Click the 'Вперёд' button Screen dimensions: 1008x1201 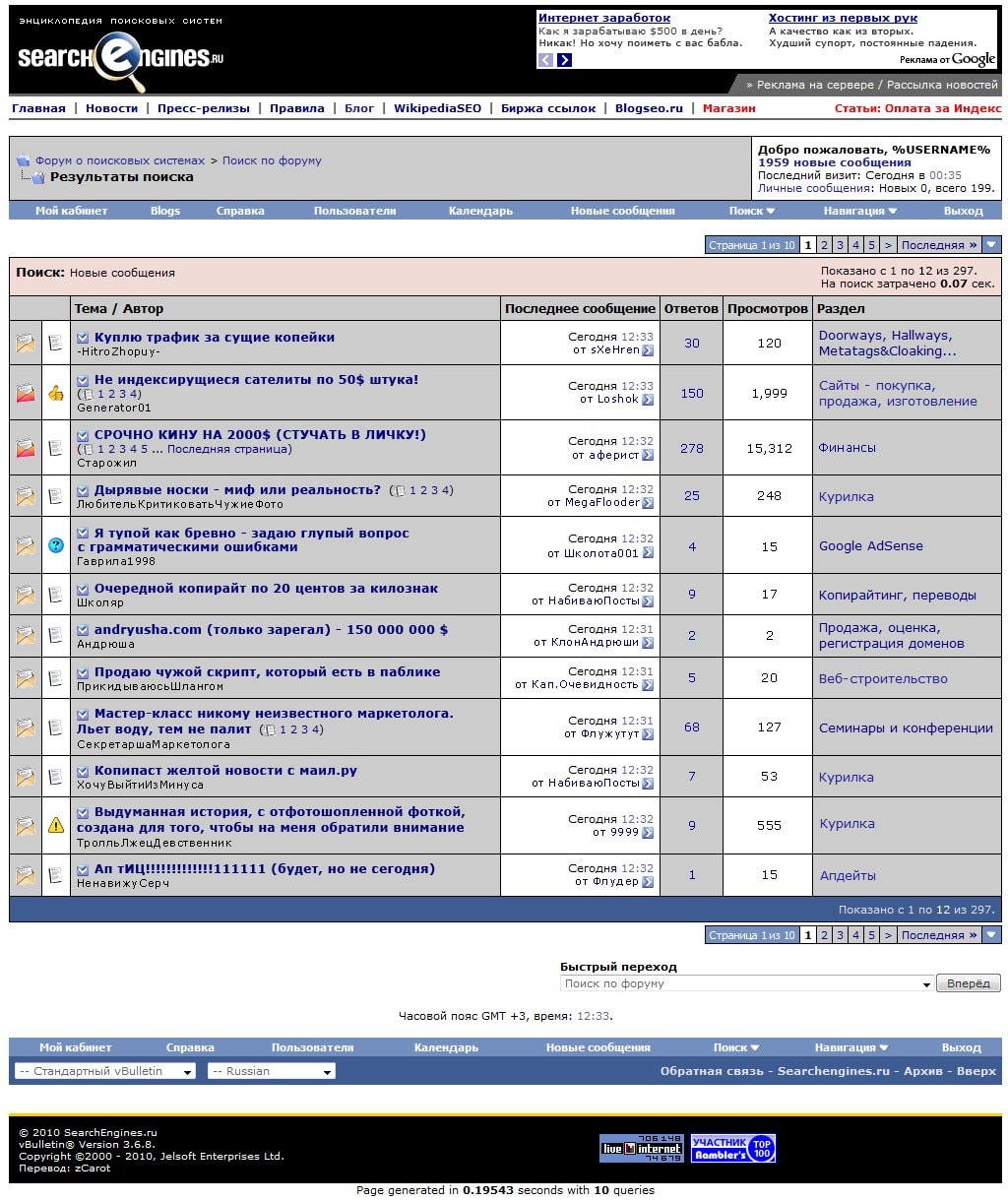tap(969, 983)
